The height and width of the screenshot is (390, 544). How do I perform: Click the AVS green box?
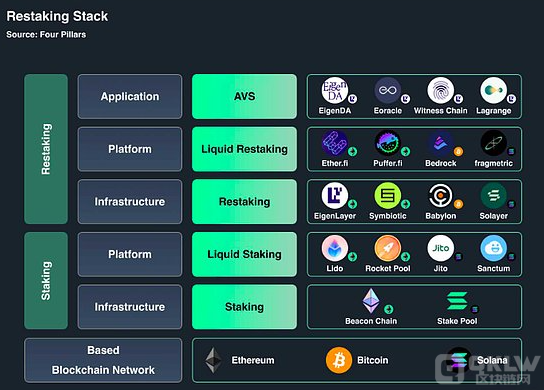[244, 96]
